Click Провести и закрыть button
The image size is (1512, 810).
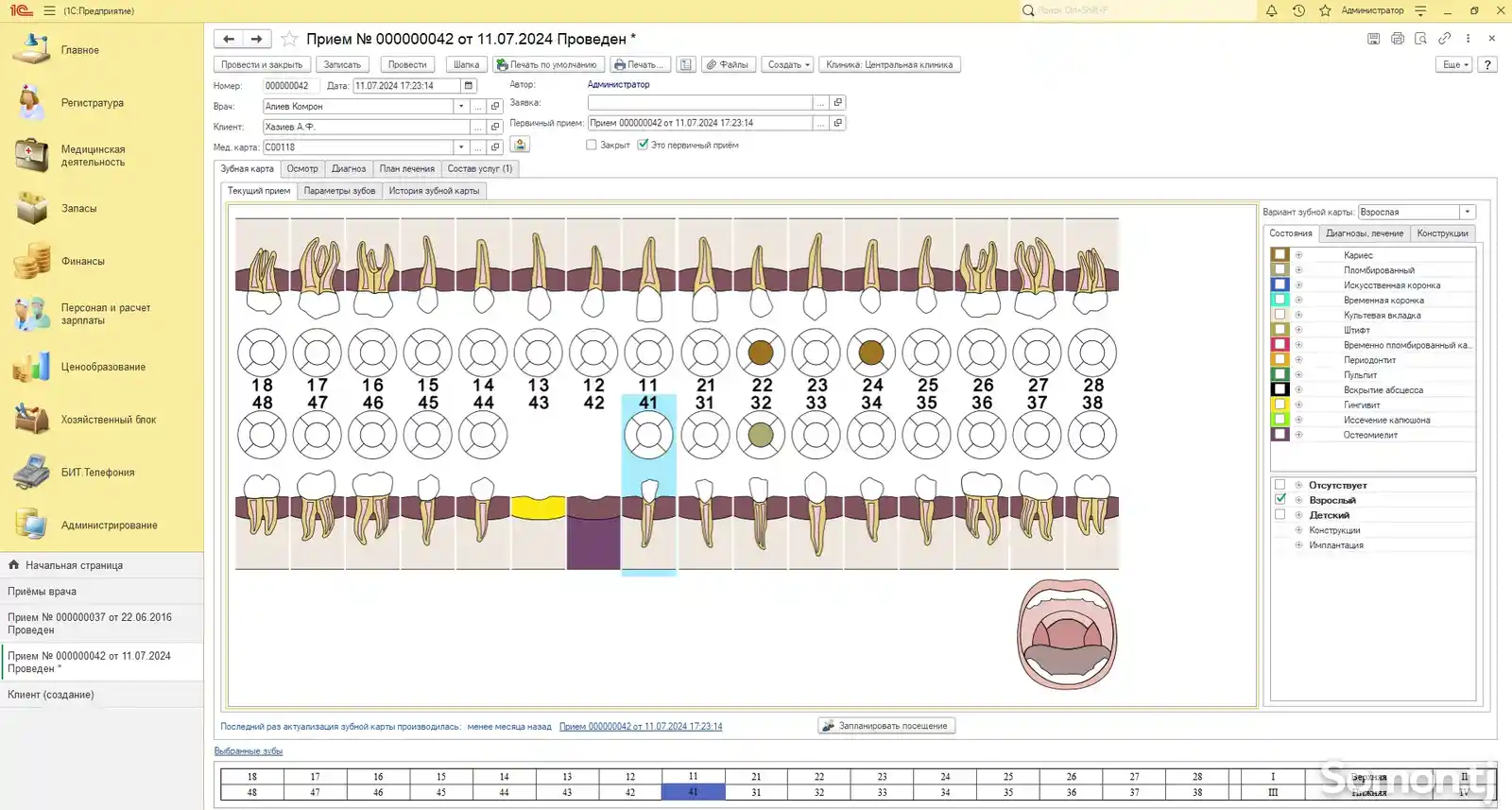[262, 64]
